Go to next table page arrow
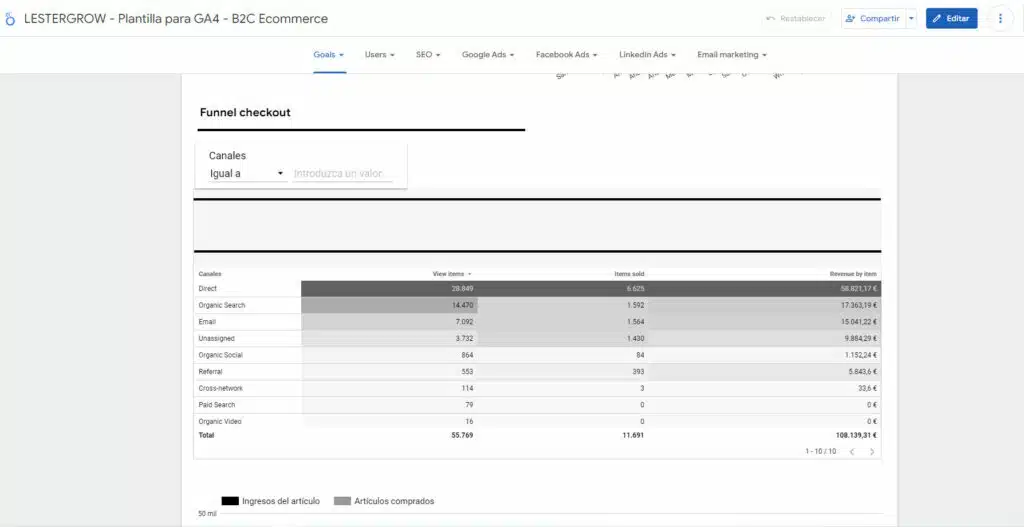The height and width of the screenshot is (527, 1024). point(872,451)
